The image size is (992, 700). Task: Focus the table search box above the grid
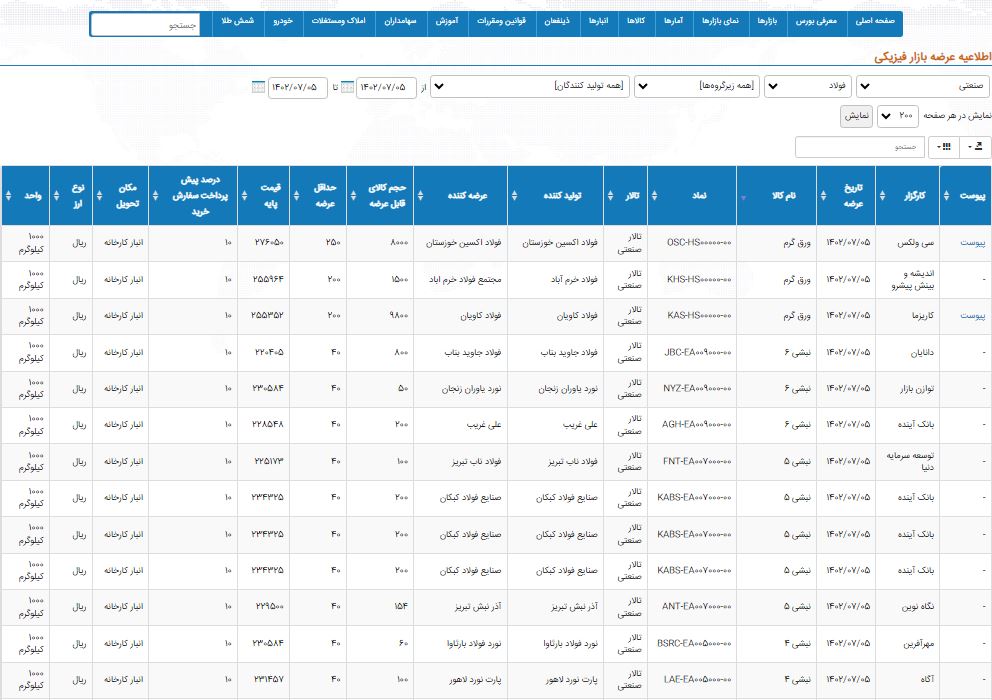coord(860,147)
